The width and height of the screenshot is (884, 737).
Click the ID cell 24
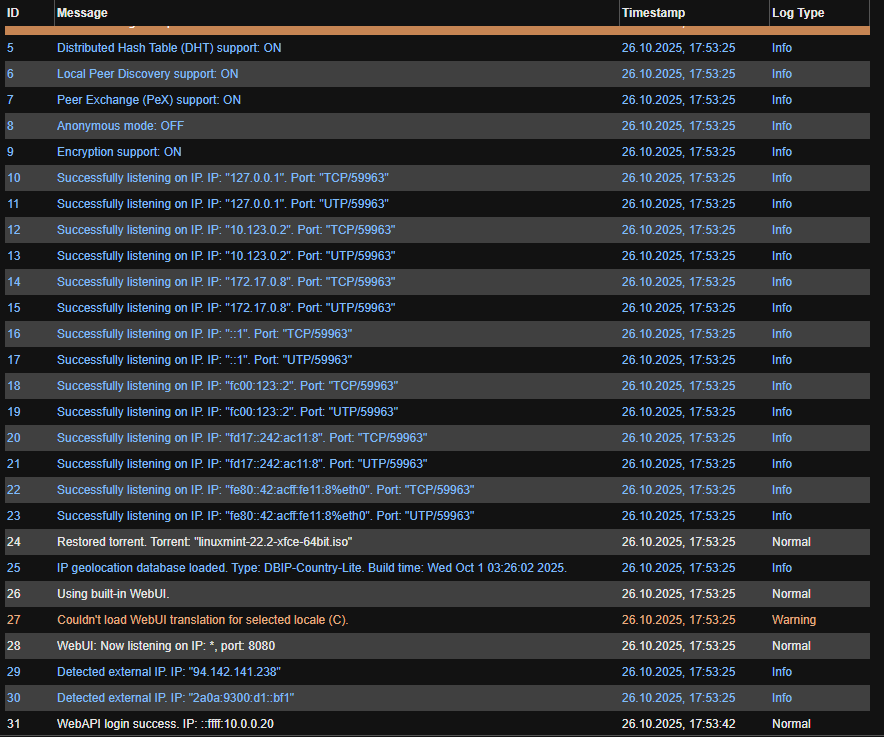(14, 541)
